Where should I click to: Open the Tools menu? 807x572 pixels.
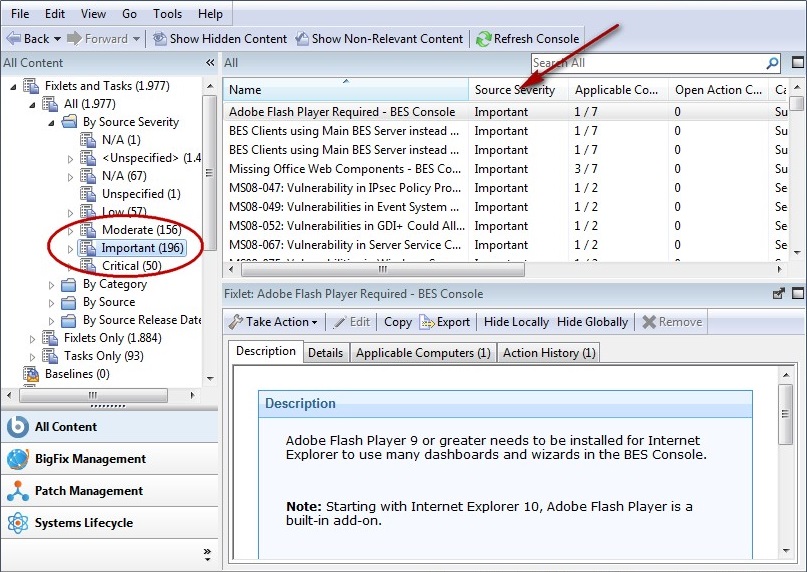(167, 14)
